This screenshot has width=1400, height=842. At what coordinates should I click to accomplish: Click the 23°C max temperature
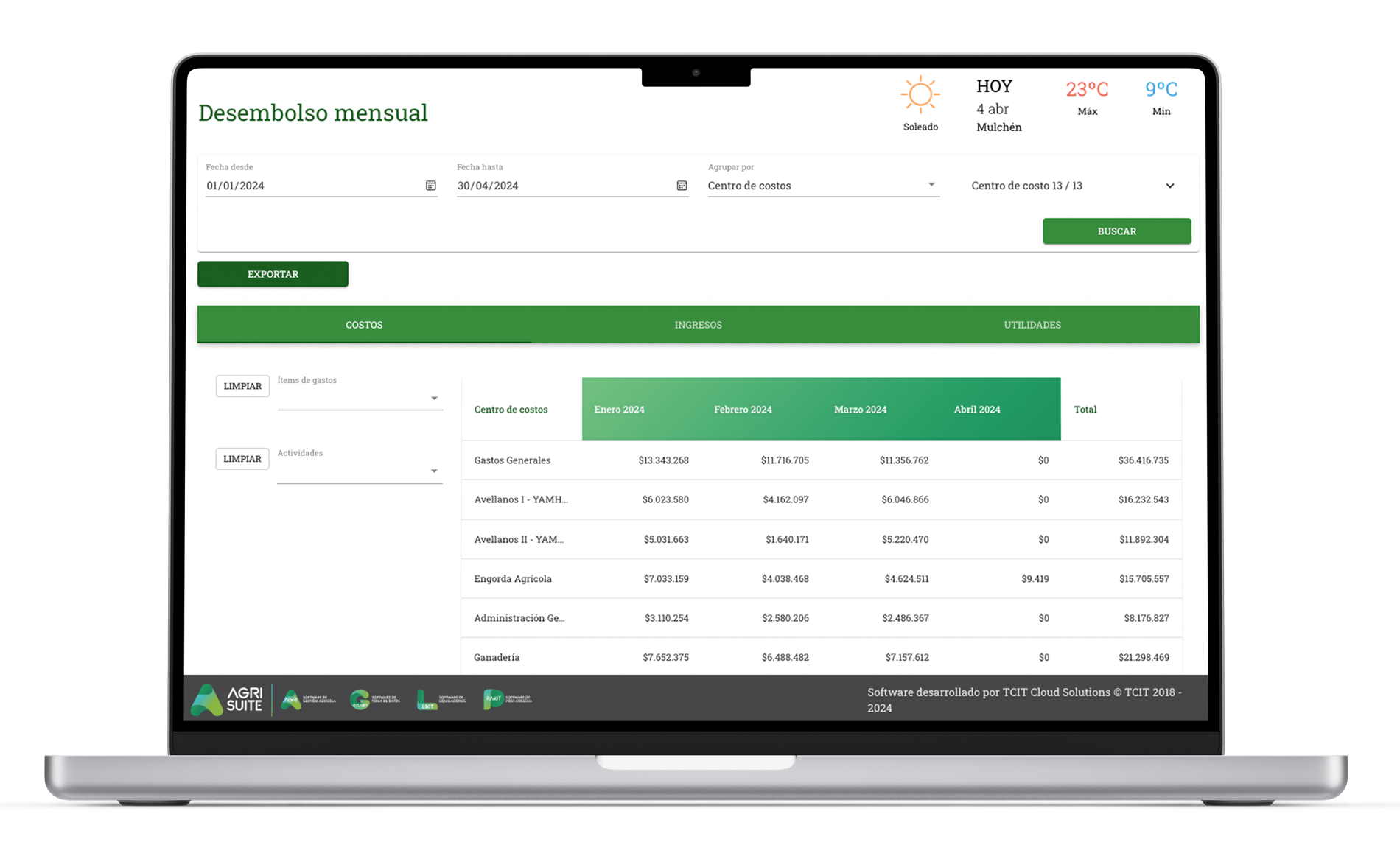pyautogui.click(x=1087, y=89)
